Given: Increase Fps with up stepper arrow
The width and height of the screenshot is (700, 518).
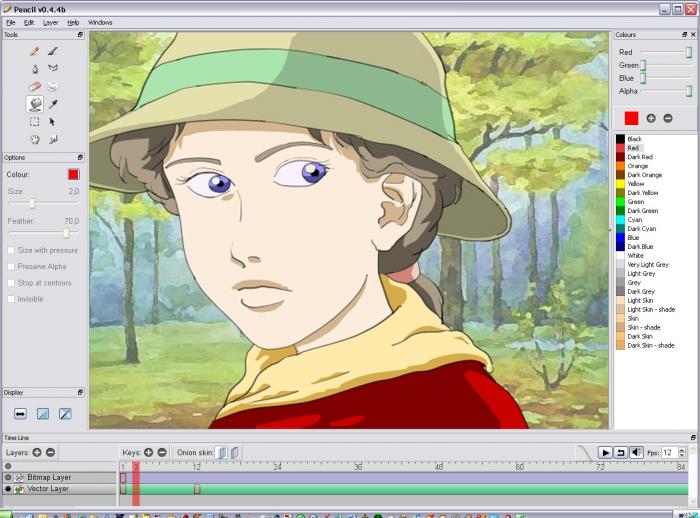Looking at the screenshot, I should [x=682, y=450].
